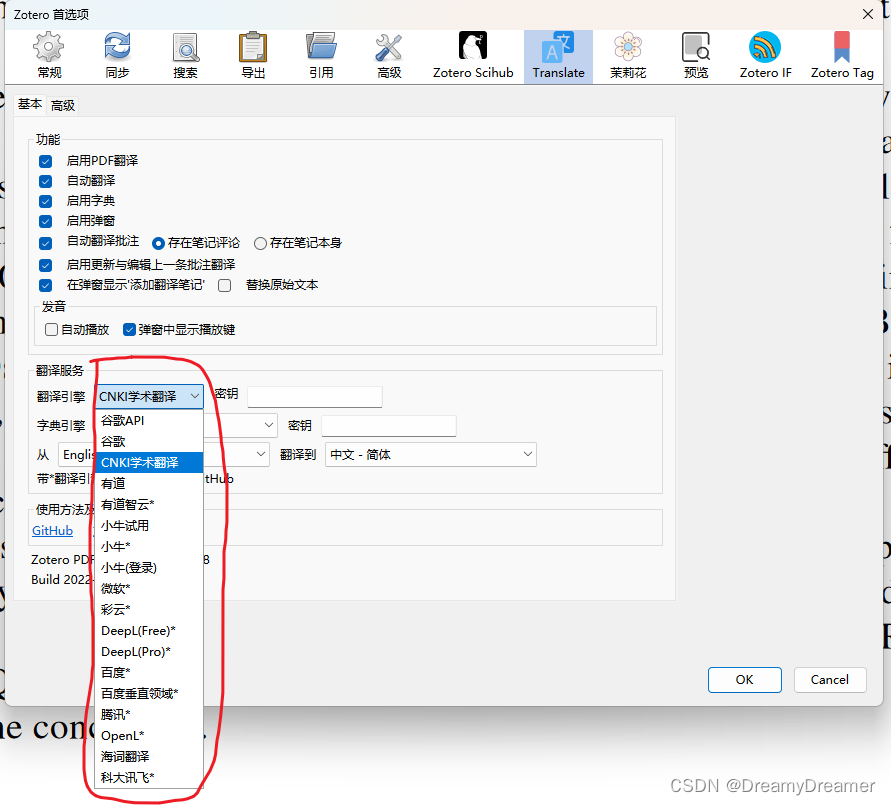Toggle the 启用字典 checkbox
891x805 pixels.
pyautogui.click(x=46, y=201)
